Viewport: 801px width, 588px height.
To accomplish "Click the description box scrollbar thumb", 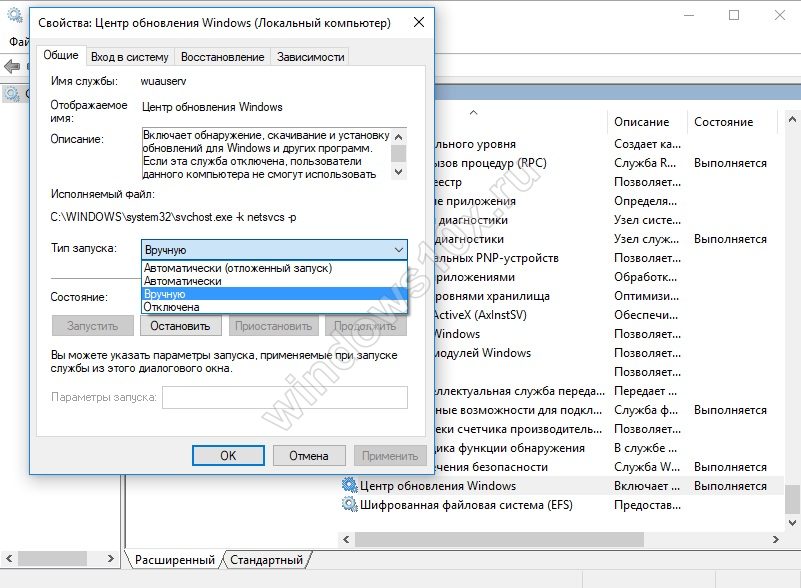I will tap(398, 153).
